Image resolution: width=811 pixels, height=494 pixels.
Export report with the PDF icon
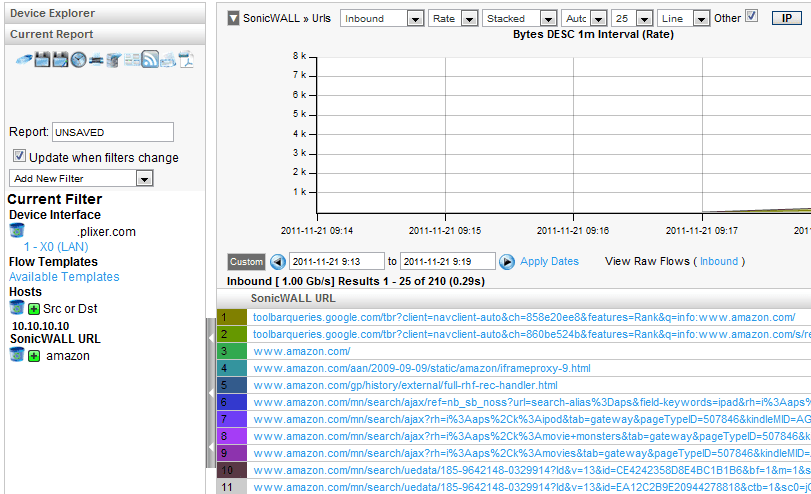(x=186, y=59)
